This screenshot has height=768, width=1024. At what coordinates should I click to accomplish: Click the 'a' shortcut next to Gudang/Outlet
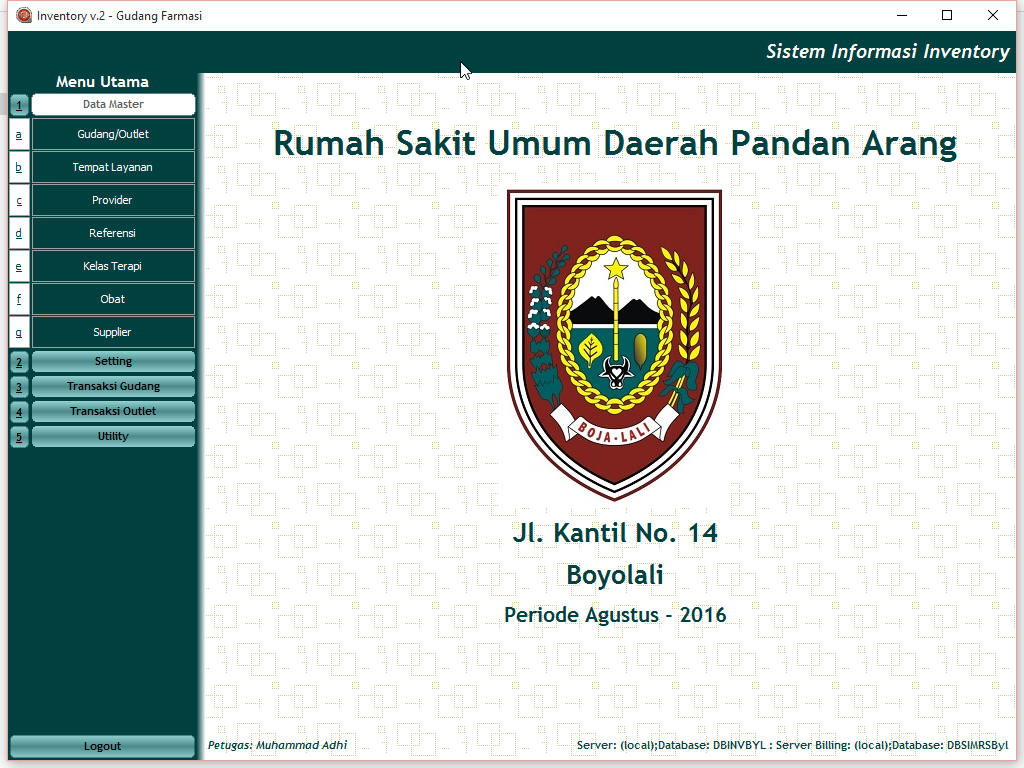coord(19,134)
